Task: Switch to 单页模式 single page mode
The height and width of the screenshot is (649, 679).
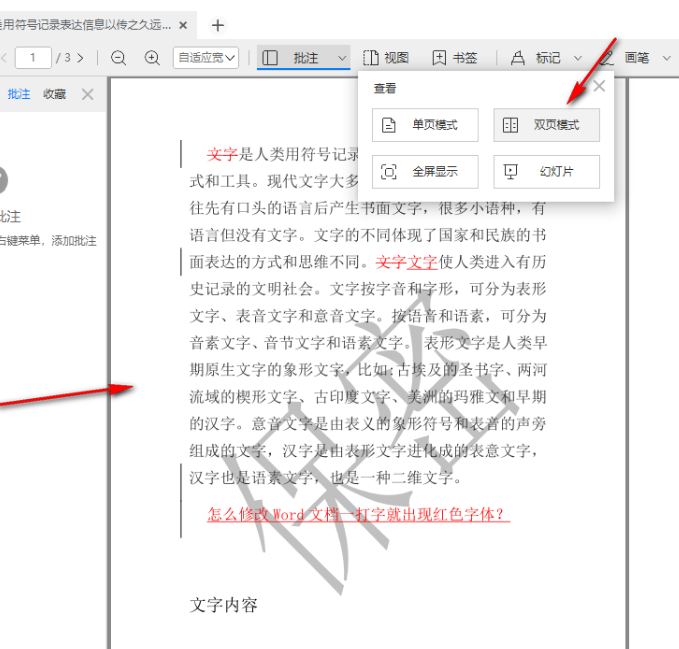Action: click(x=425, y=125)
